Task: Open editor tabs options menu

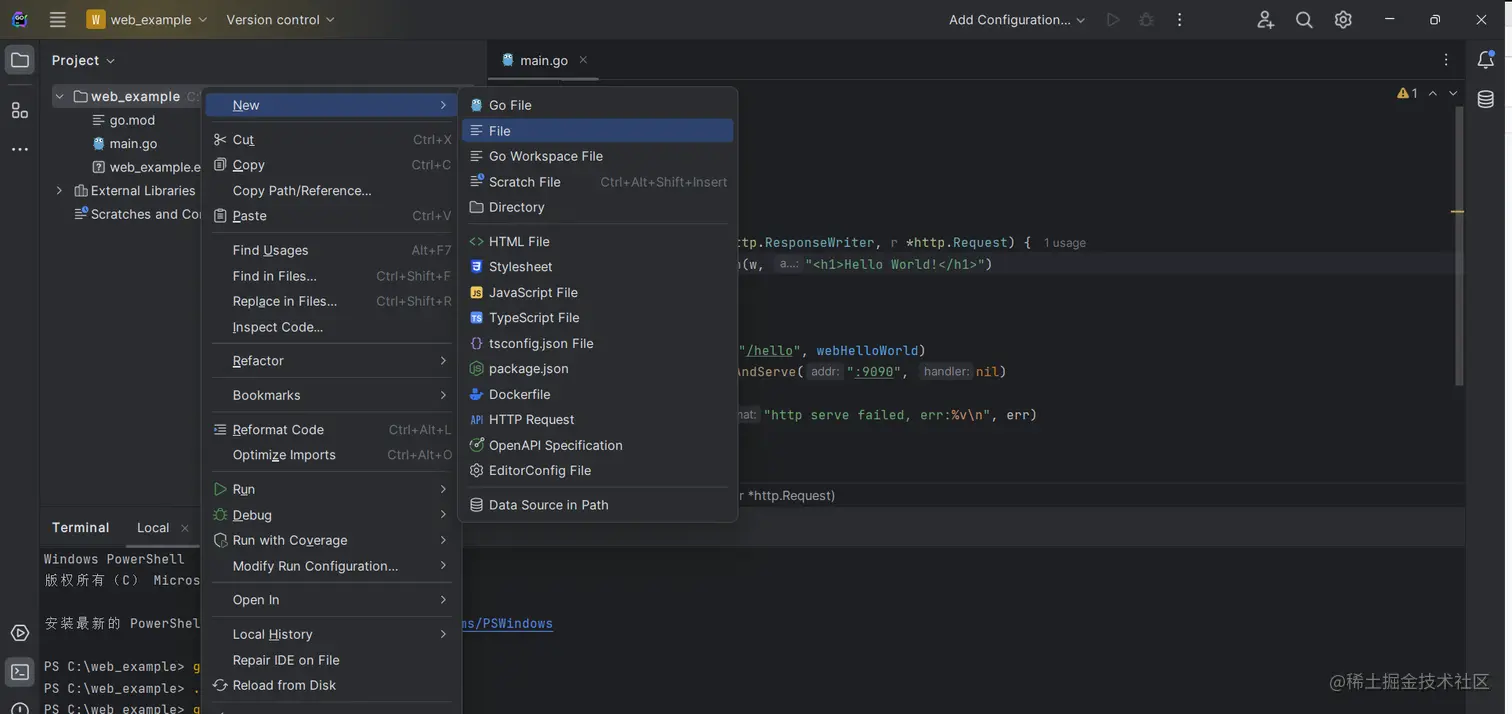Action: [1446, 60]
